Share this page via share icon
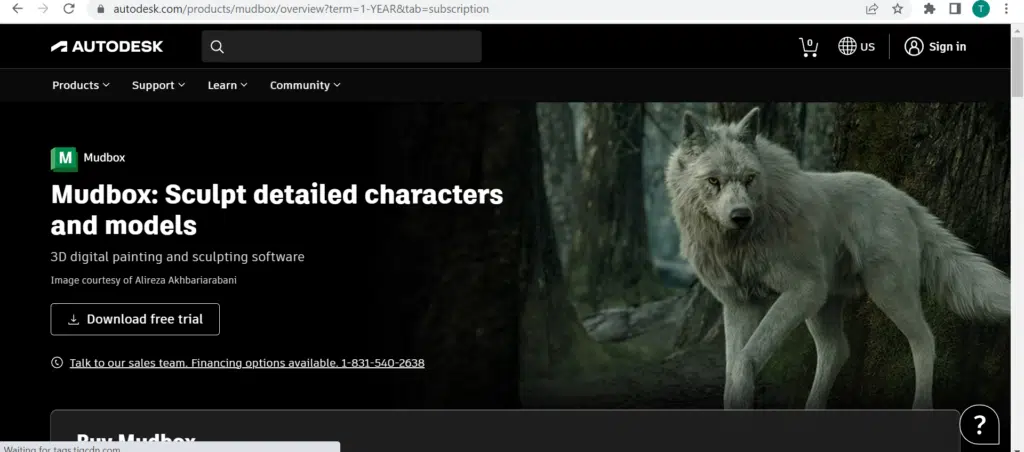This screenshot has width=1024, height=452. tap(872, 8)
